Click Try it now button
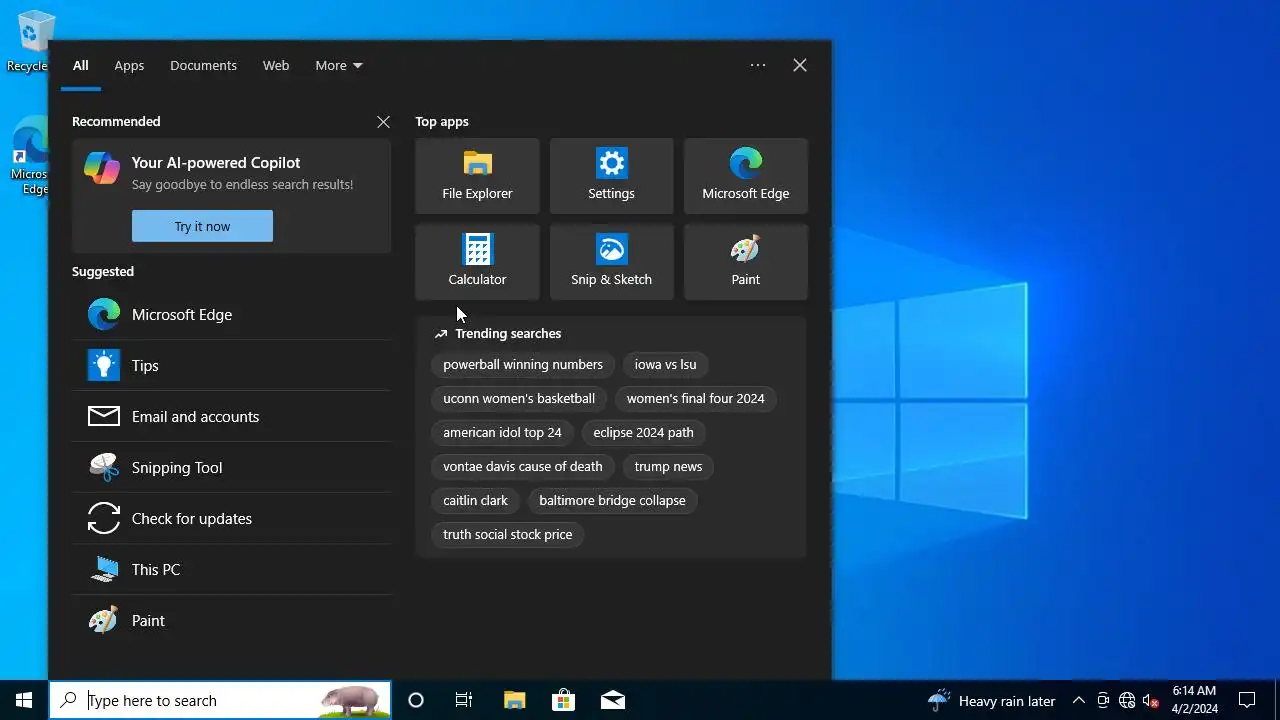This screenshot has width=1280, height=720. pos(202,226)
